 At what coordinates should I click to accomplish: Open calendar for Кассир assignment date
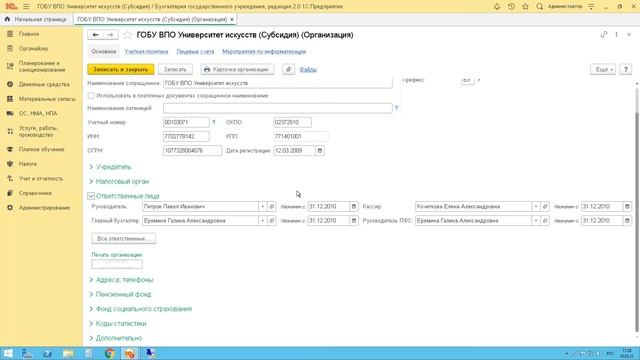click(627, 207)
